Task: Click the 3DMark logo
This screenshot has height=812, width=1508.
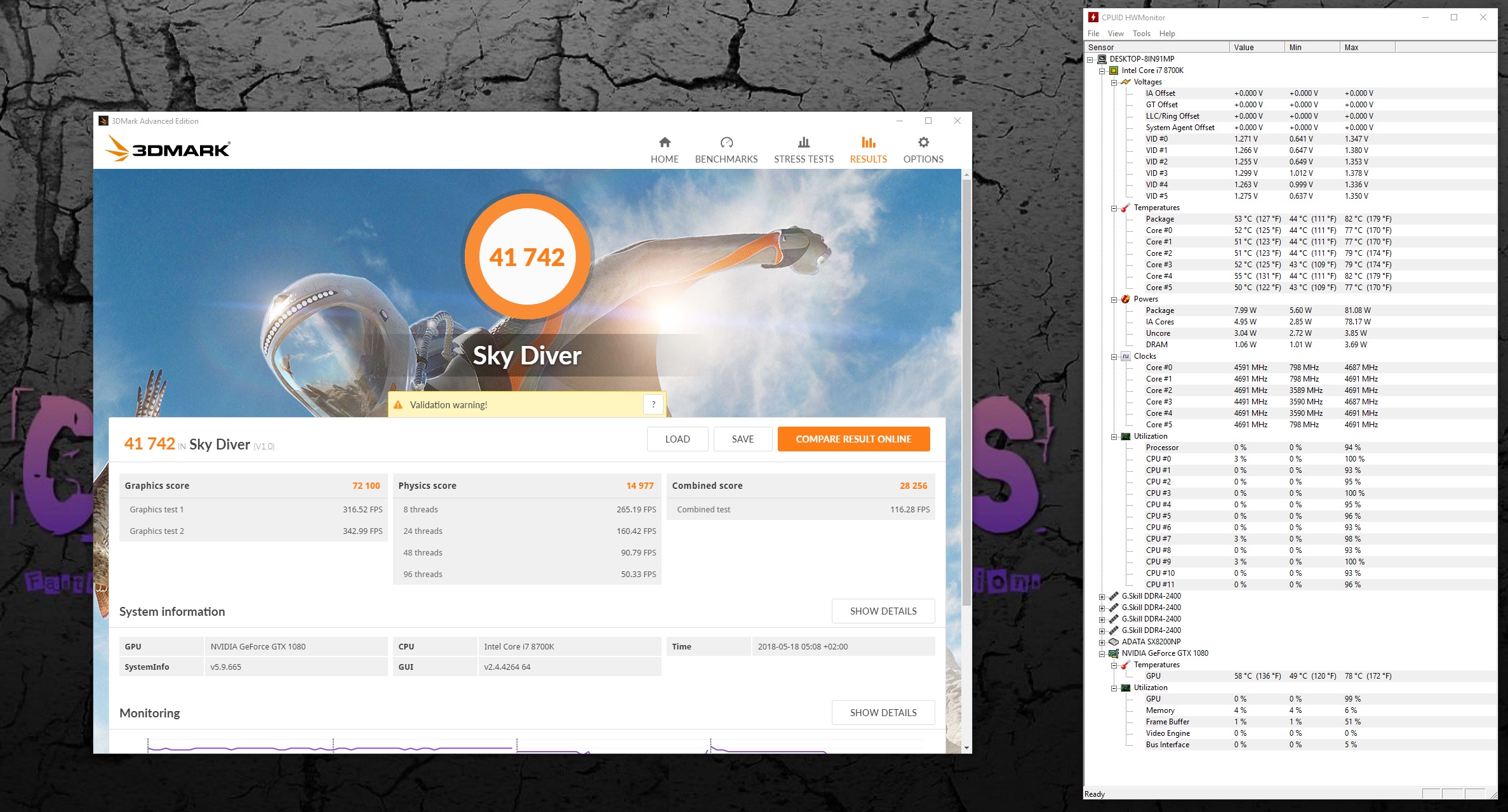Action: click(168, 149)
